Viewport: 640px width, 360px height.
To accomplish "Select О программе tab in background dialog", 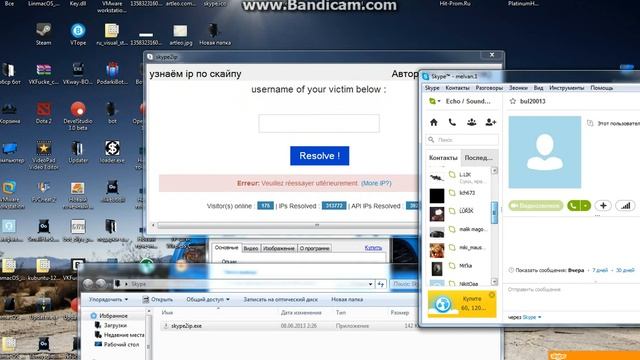I will (314, 248).
